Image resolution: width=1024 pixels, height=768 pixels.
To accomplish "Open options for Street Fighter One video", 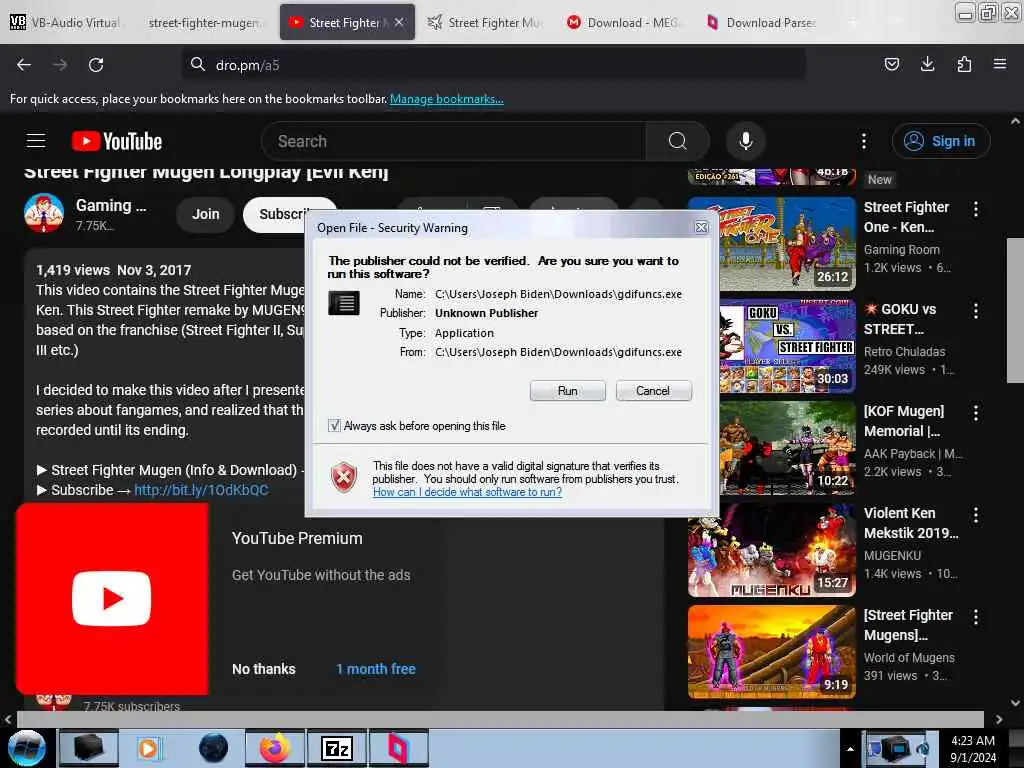I will click(976, 209).
